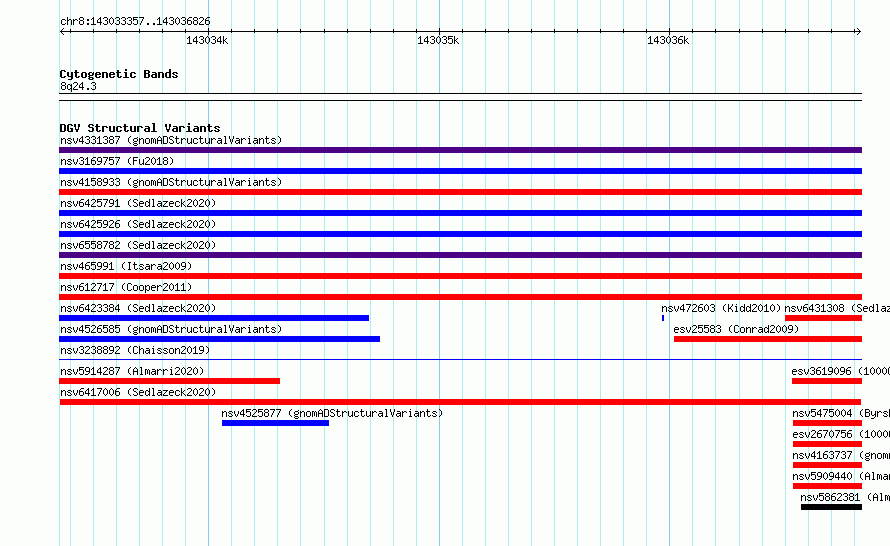Click the red bar under nsv4158933
This screenshot has width=890, height=546.
[460, 192]
